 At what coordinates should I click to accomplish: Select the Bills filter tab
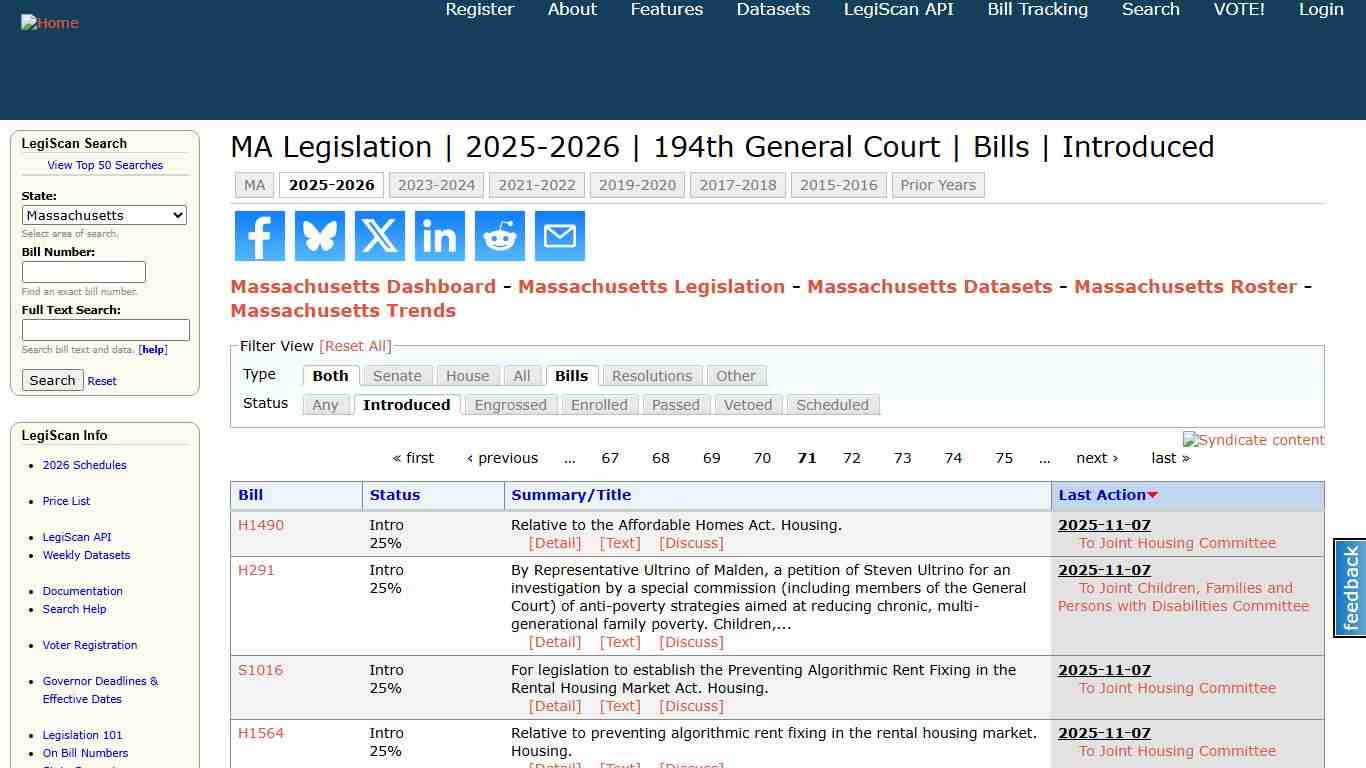(x=571, y=375)
